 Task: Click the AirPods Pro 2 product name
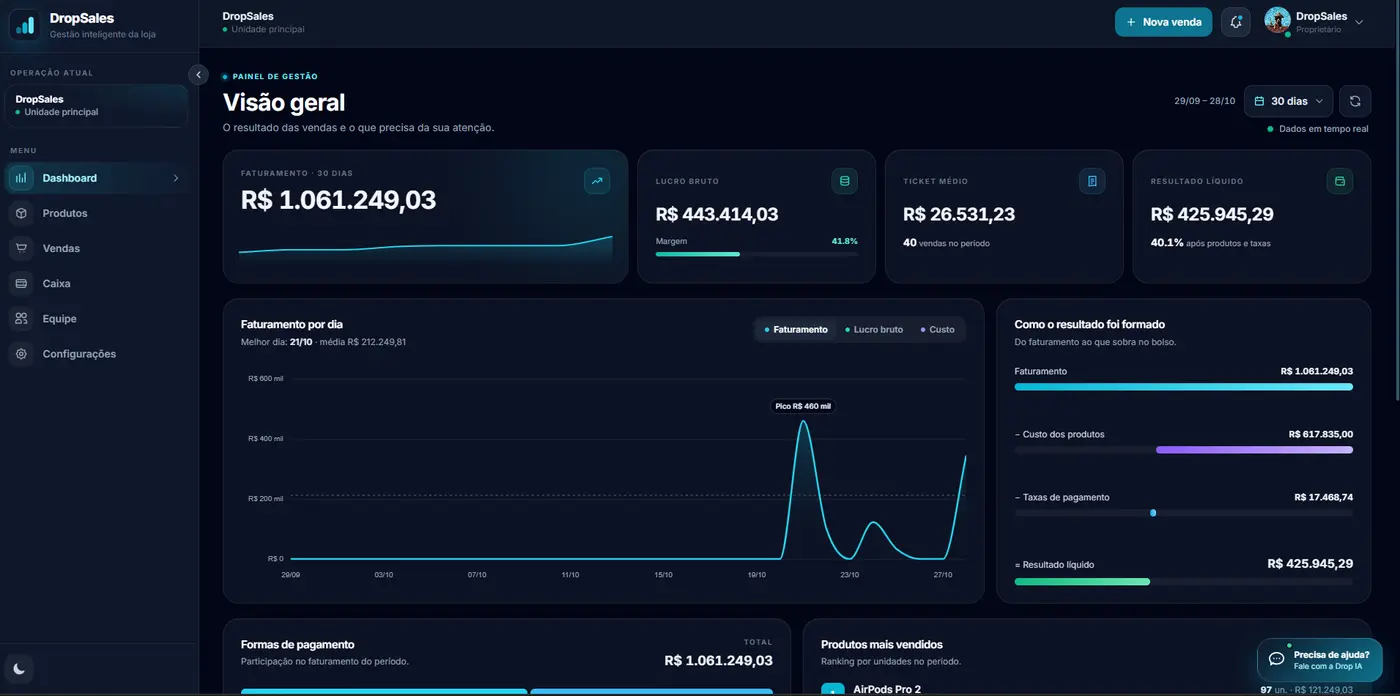point(887,689)
